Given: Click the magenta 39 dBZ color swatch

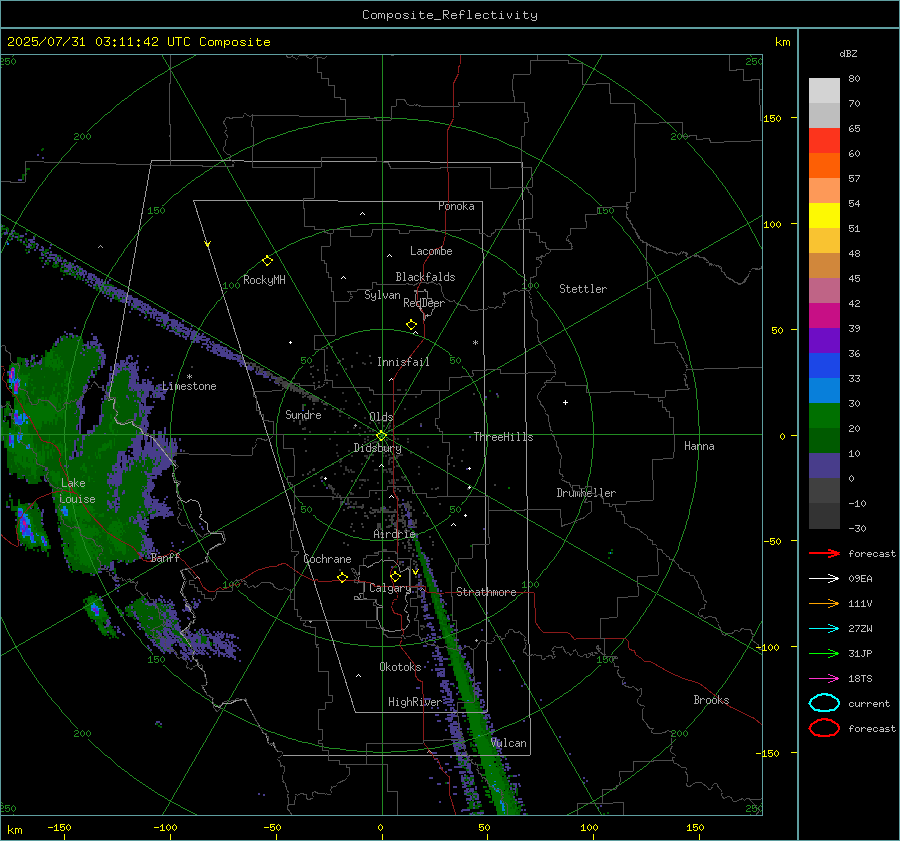Looking at the screenshot, I should 824,316.
